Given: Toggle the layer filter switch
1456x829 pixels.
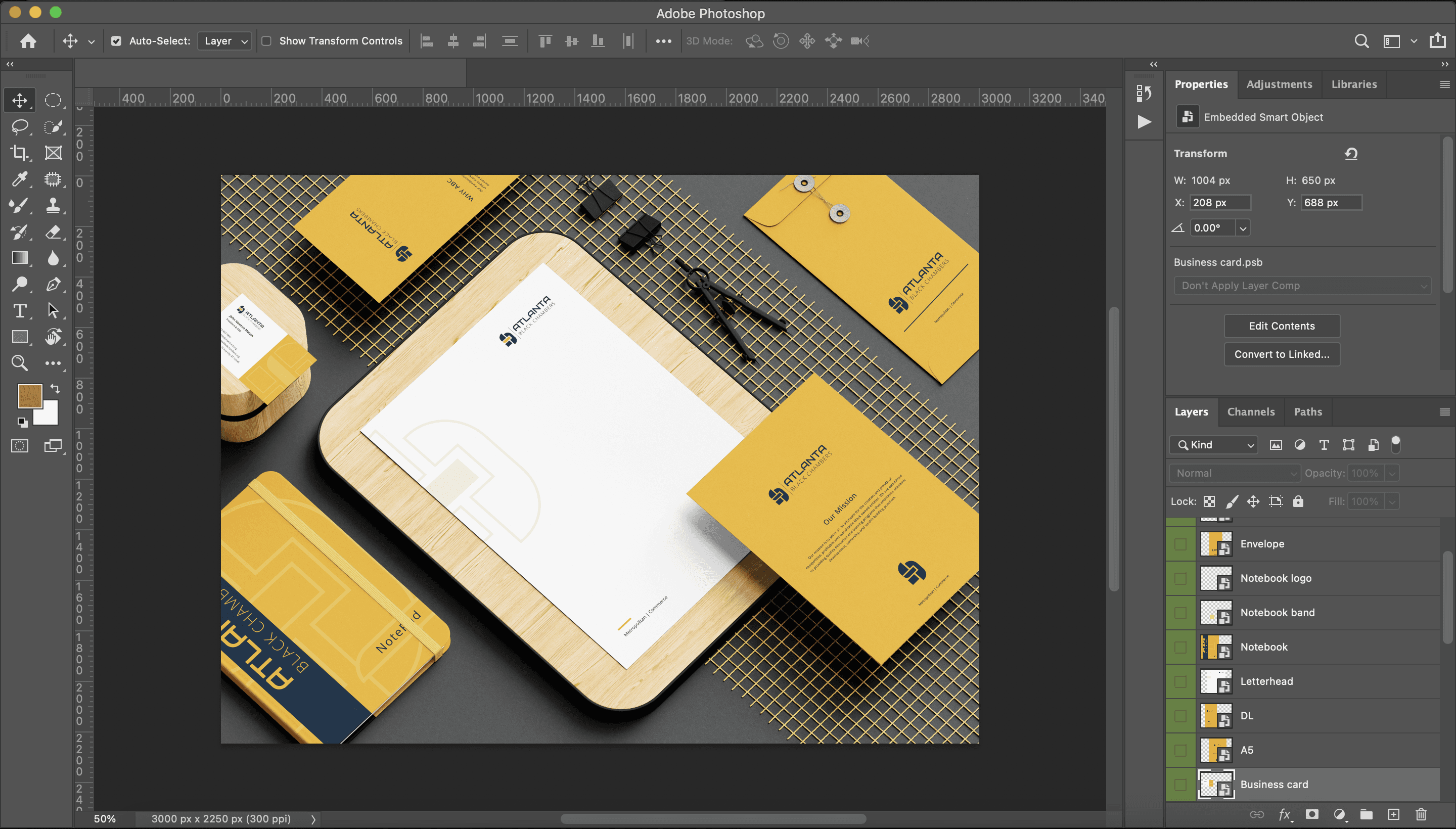Looking at the screenshot, I should click(1395, 444).
